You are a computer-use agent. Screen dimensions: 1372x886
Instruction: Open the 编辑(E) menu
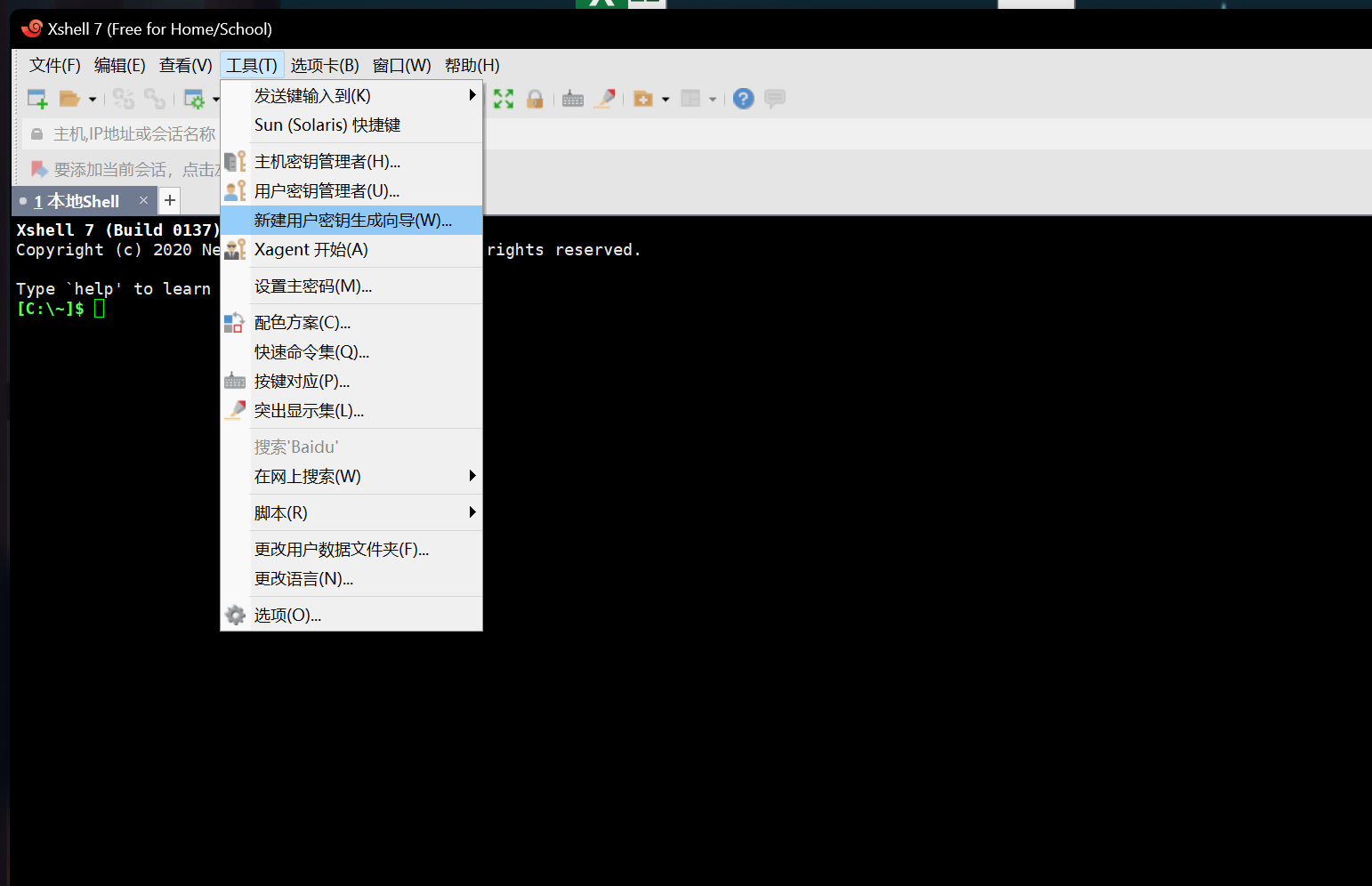pos(120,65)
